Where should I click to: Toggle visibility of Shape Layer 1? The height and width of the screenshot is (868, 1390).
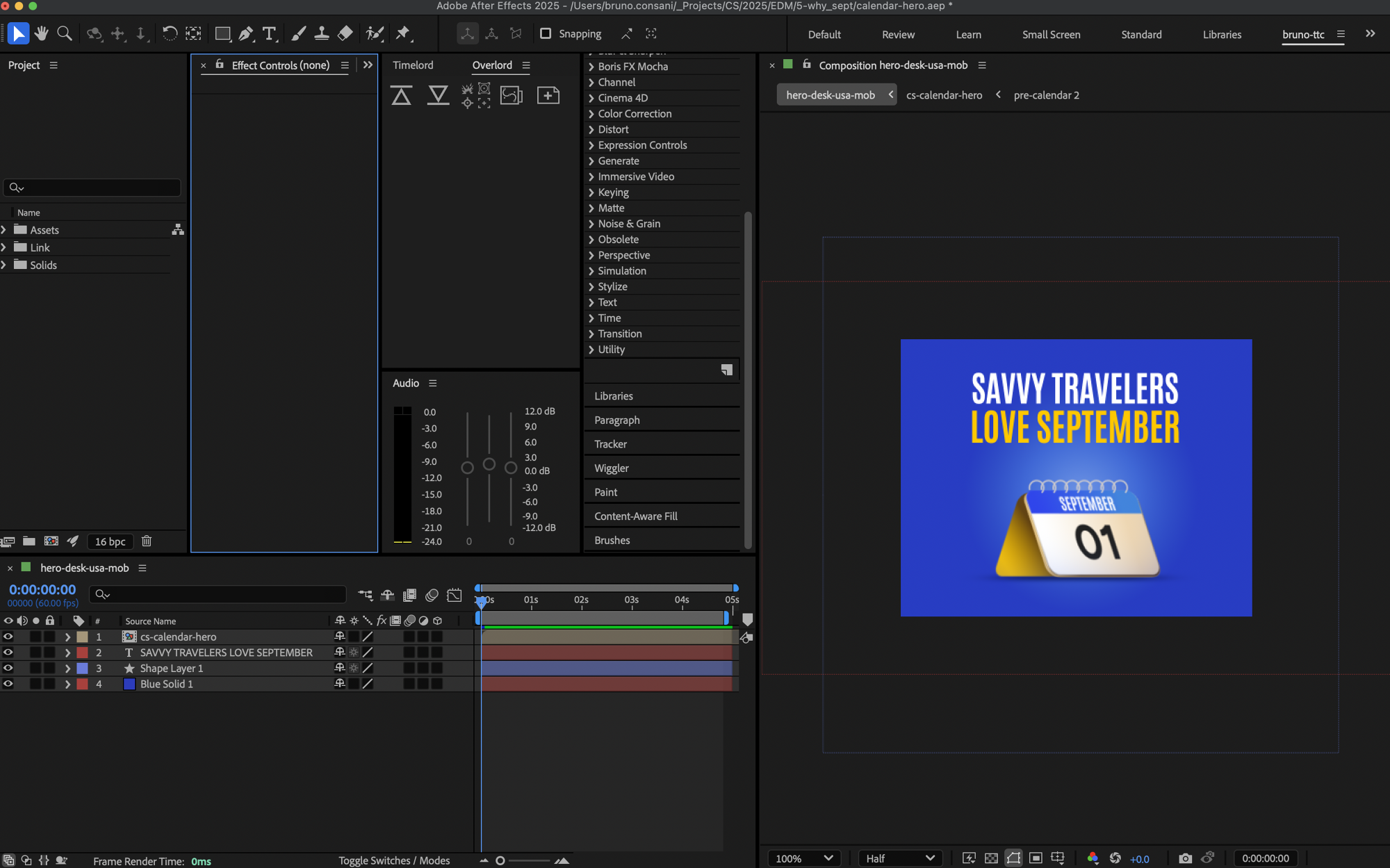[8, 668]
